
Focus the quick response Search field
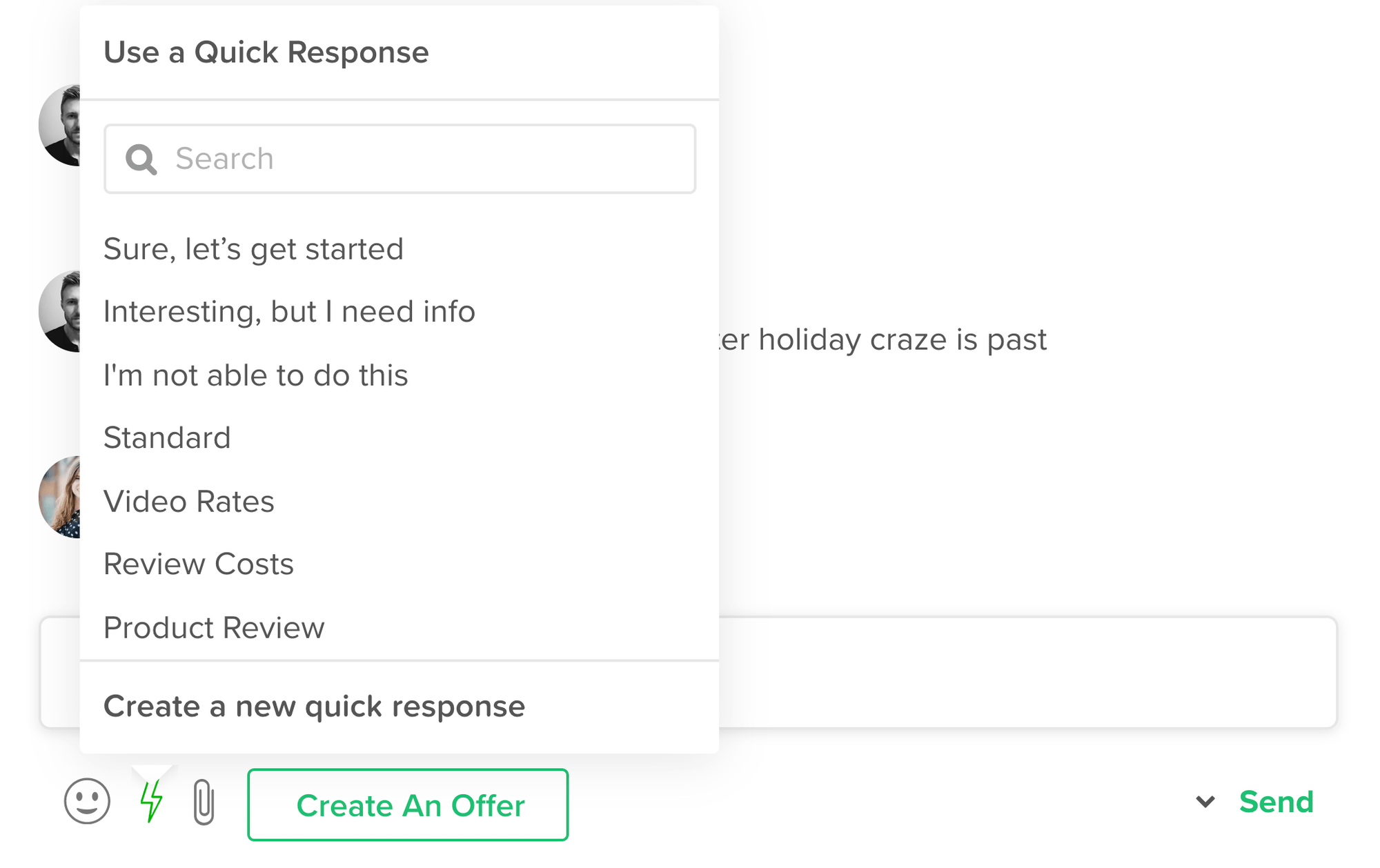428,159
